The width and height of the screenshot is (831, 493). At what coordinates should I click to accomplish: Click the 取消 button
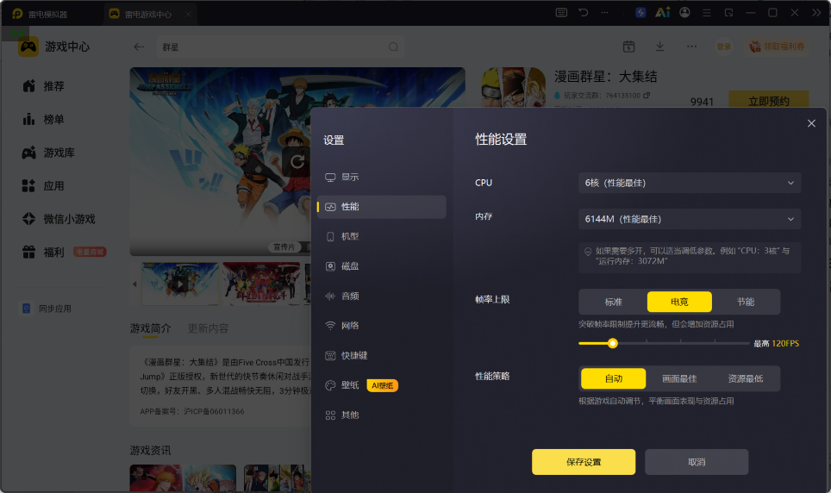tap(696, 462)
